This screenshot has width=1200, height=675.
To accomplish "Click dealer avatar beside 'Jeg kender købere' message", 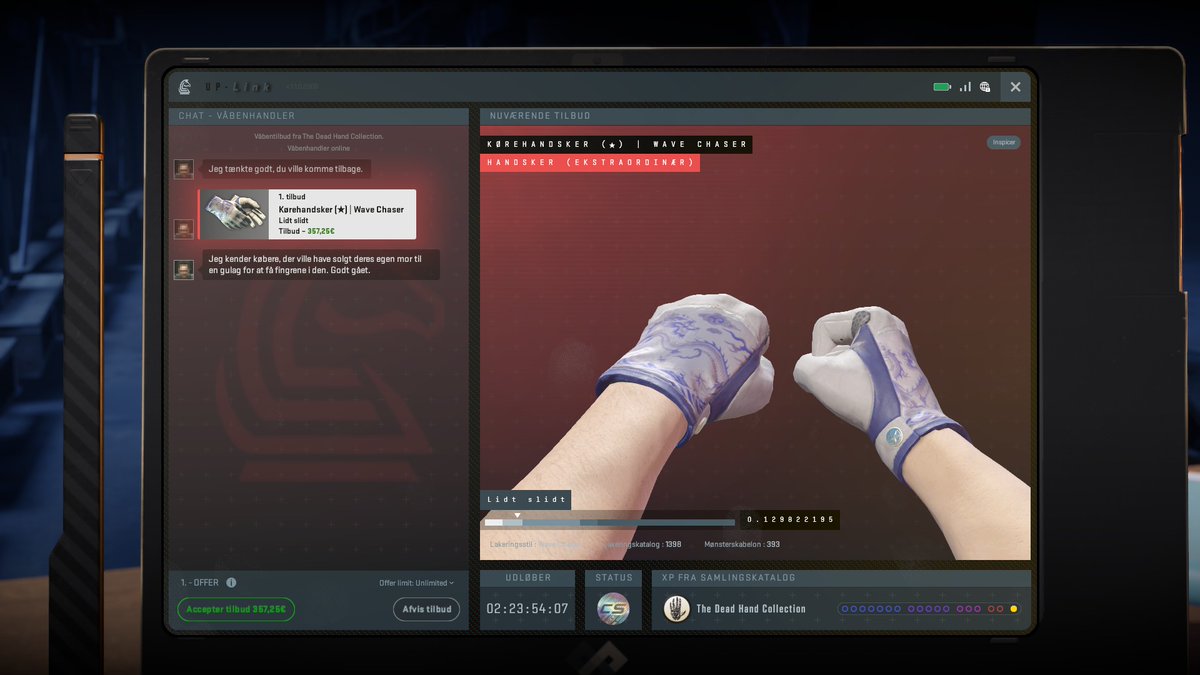I will tap(183, 270).
